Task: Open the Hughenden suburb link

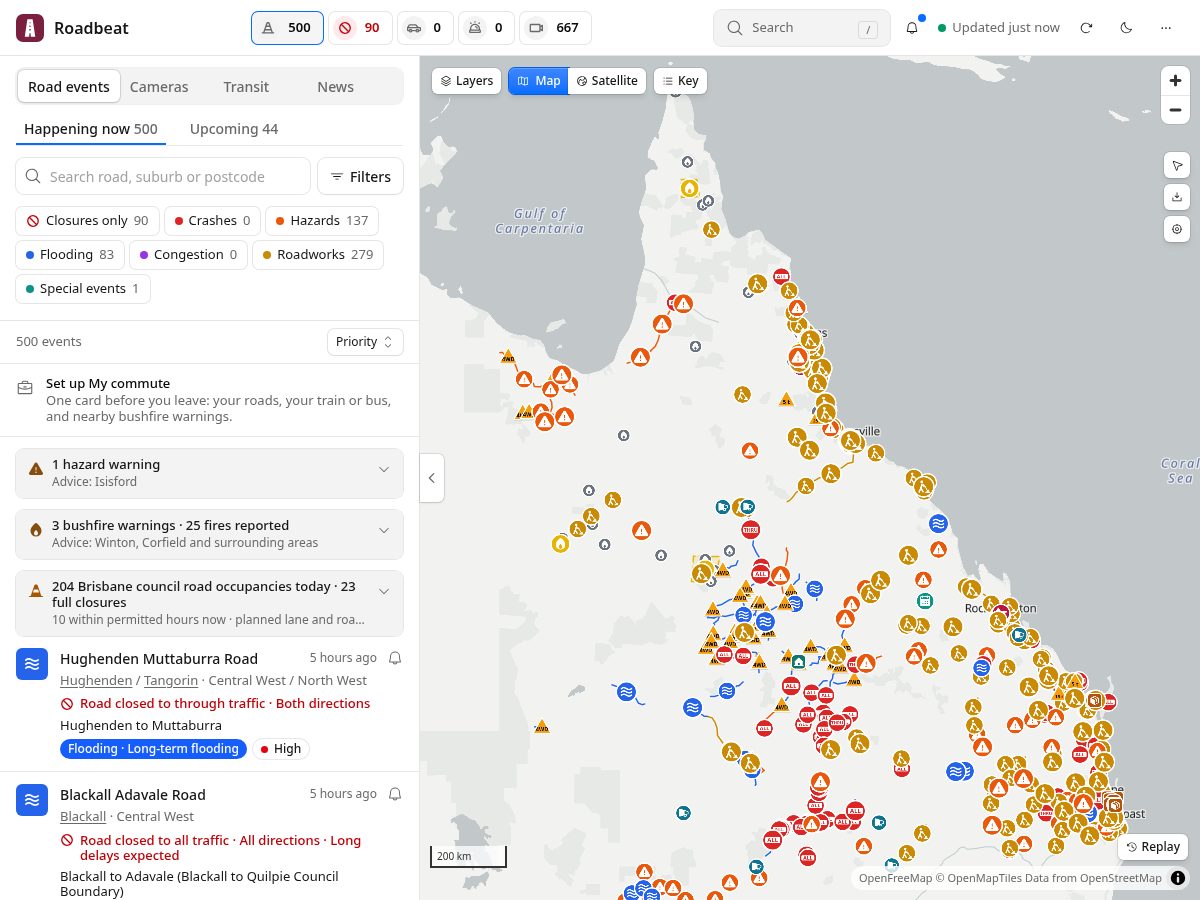Action: [96, 680]
